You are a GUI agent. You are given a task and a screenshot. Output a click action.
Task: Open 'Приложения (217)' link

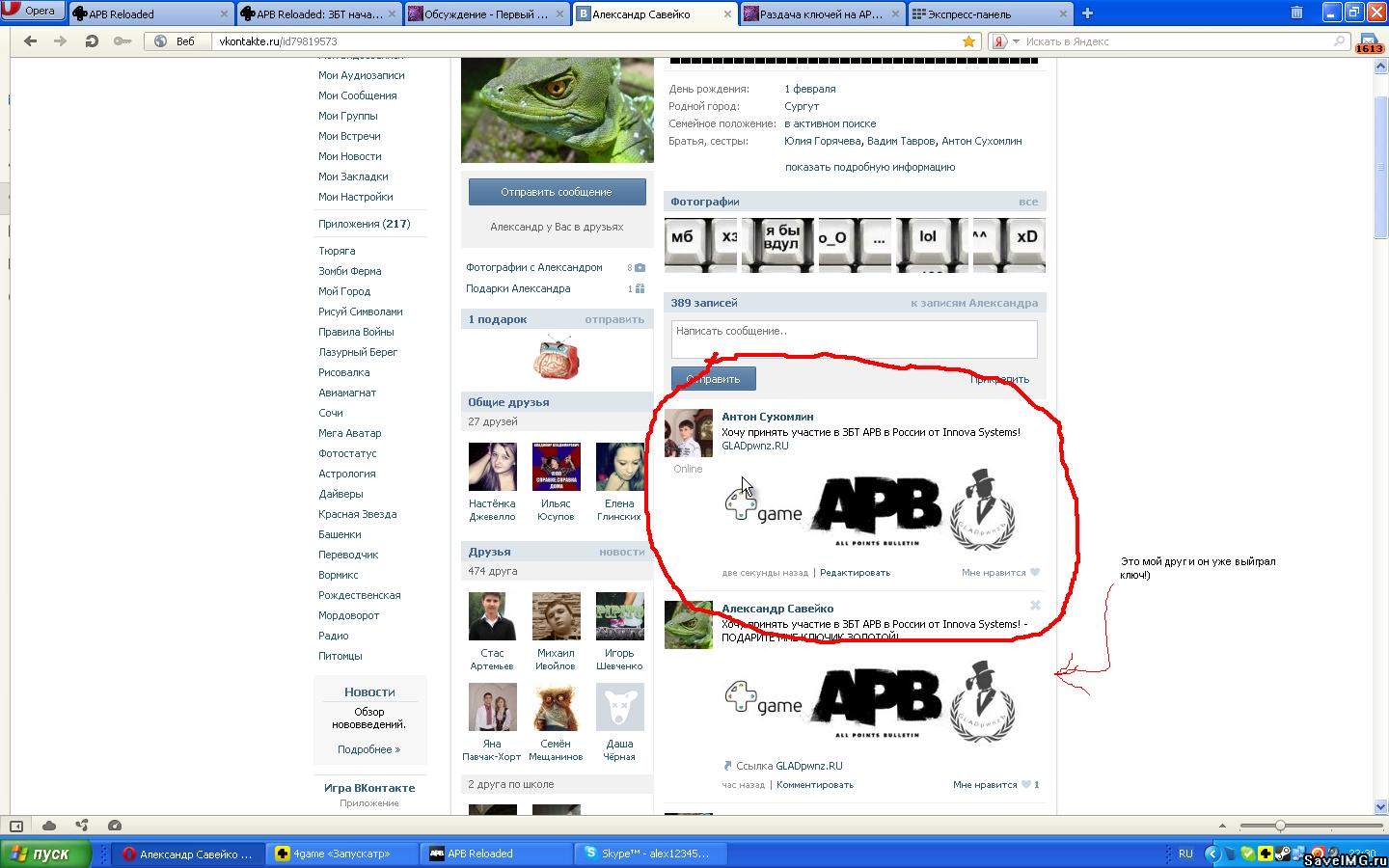[365, 224]
